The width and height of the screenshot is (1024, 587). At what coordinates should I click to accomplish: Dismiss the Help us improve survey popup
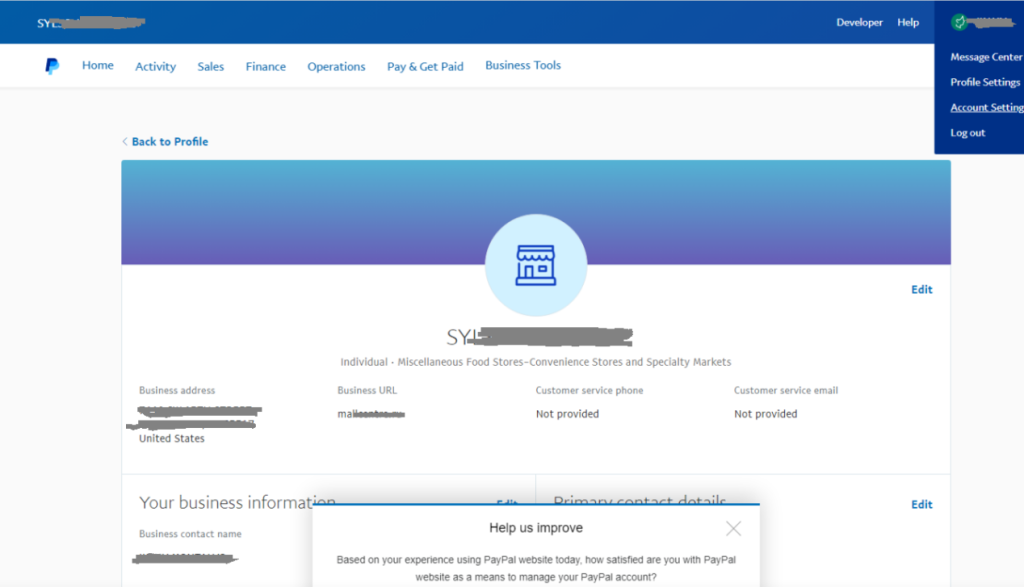point(733,528)
